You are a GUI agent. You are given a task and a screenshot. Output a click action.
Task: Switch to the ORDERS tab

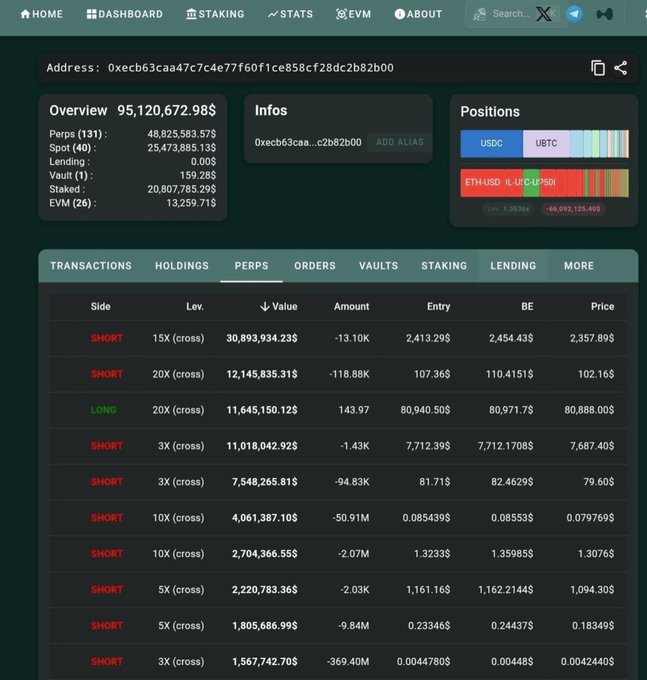(315, 266)
